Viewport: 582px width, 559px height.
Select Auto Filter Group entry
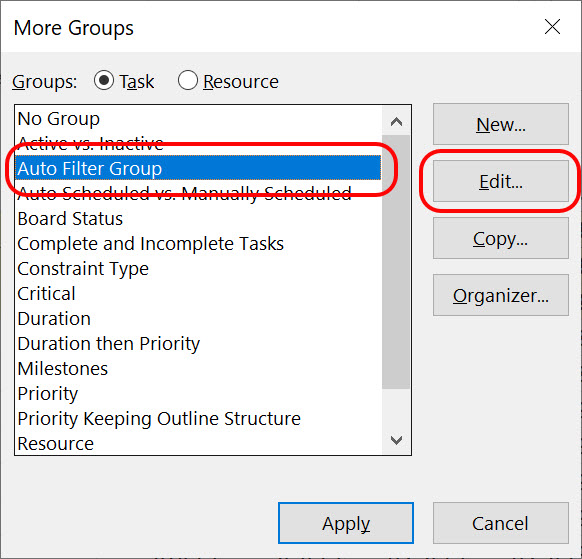pos(199,169)
